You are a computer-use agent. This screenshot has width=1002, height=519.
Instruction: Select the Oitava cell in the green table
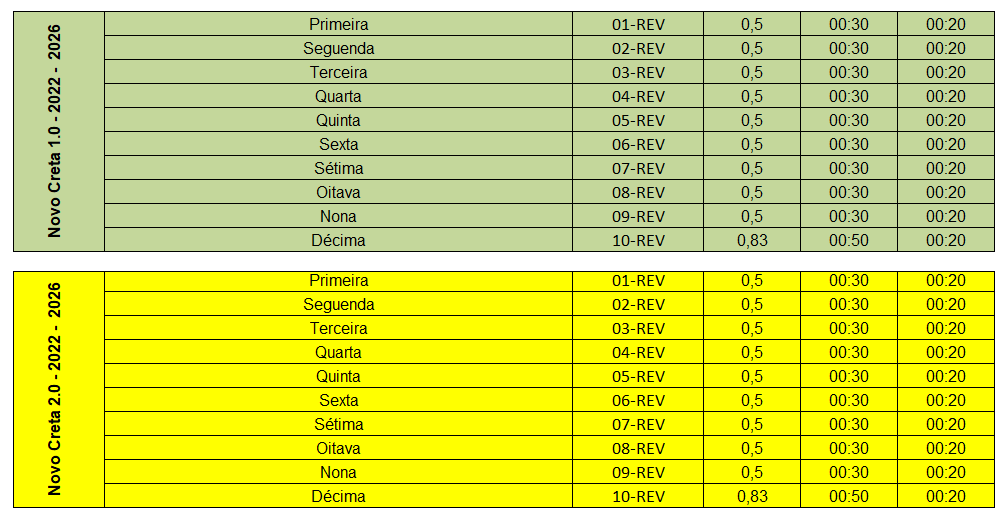click(x=339, y=192)
